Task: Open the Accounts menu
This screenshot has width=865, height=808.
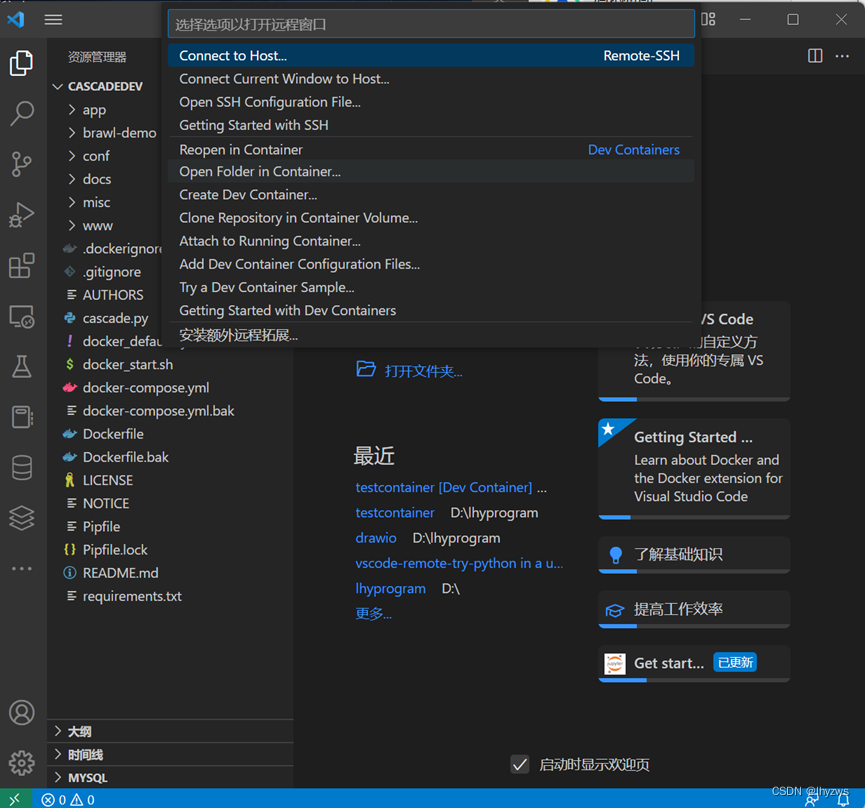Action: tap(22, 713)
